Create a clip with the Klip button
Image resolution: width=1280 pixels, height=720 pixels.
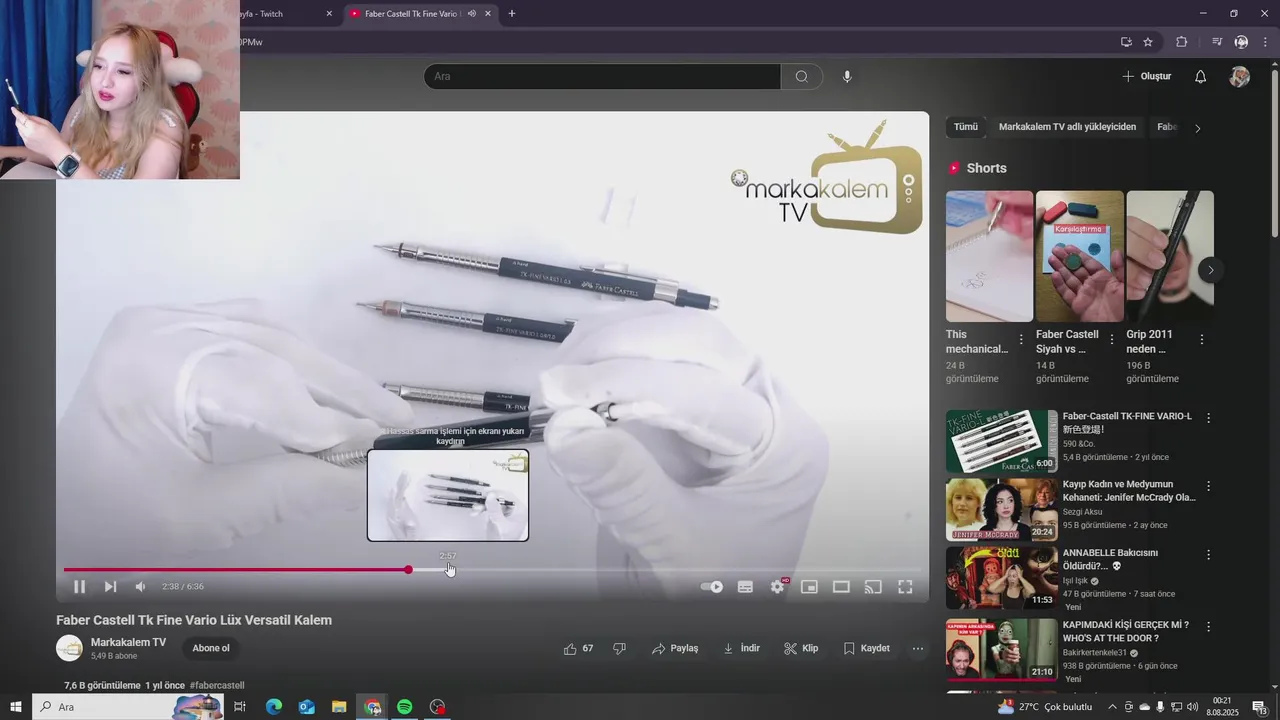tap(801, 648)
